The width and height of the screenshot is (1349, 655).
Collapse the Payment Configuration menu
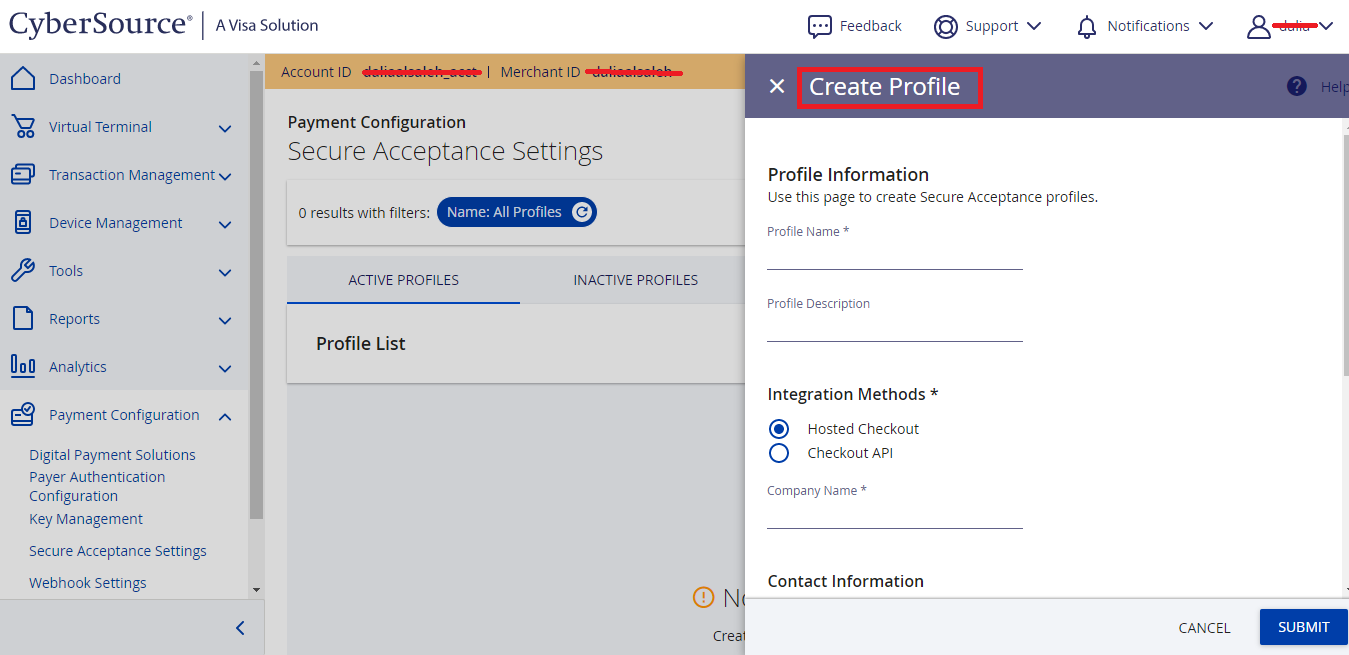225,416
